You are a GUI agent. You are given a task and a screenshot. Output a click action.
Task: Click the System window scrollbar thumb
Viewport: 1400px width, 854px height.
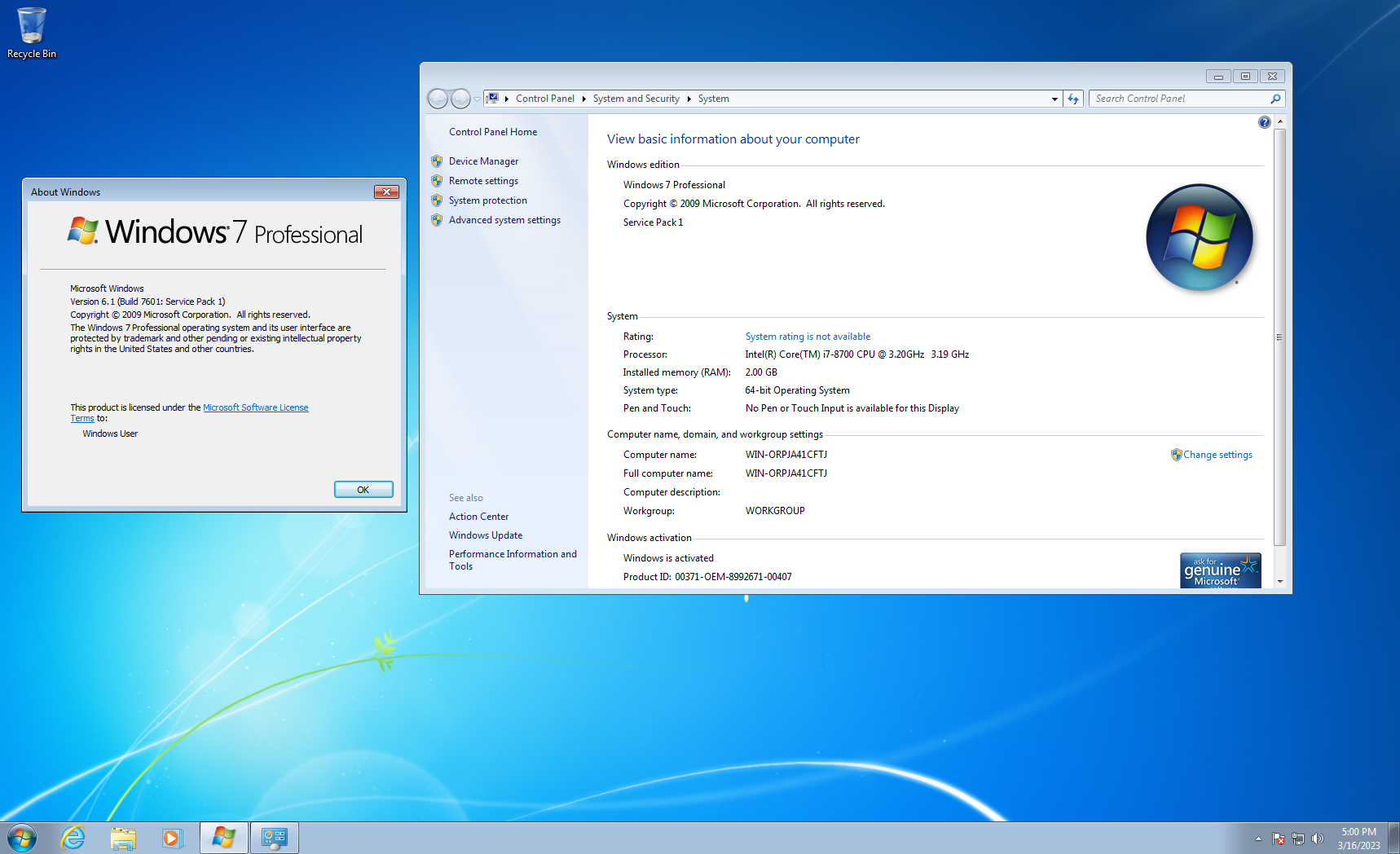click(1279, 337)
